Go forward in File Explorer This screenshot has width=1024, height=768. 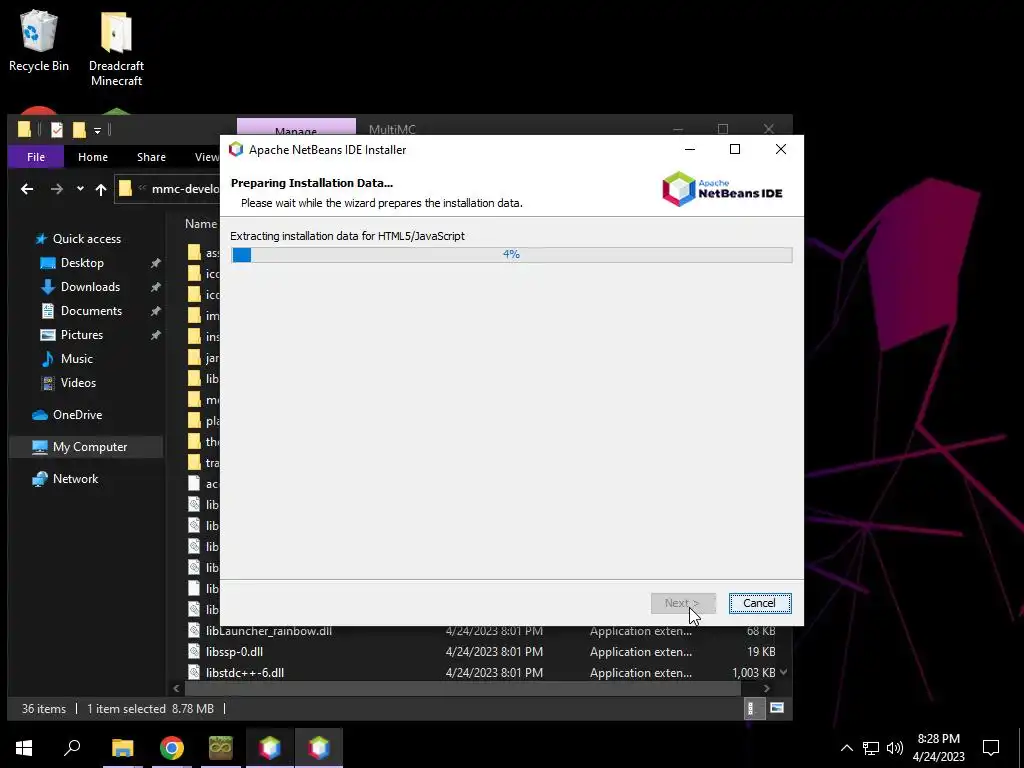[x=57, y=189]
